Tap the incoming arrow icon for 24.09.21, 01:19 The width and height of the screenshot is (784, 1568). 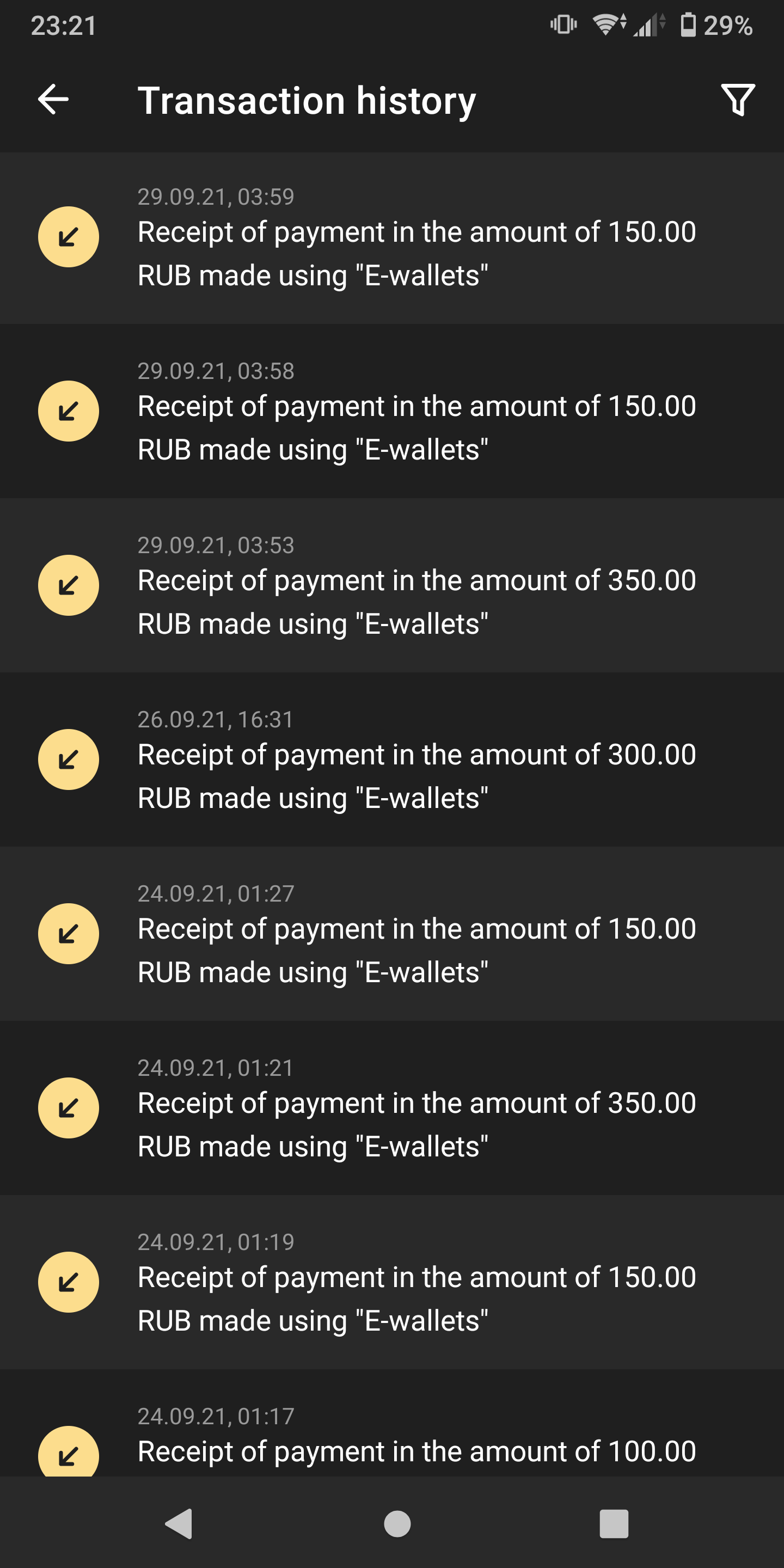tap(68, 1282)
